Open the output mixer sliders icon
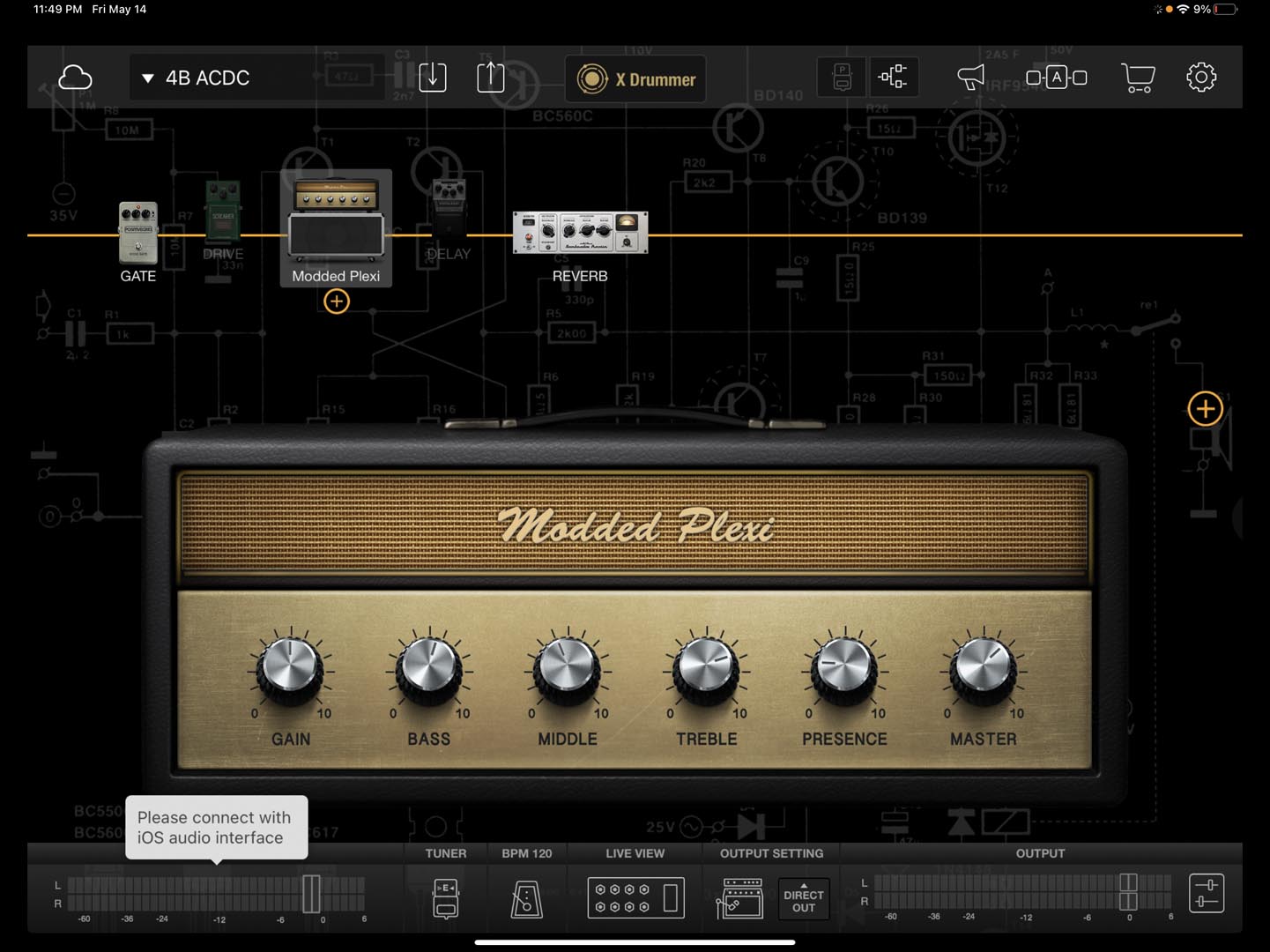 tap(1206, 893)
